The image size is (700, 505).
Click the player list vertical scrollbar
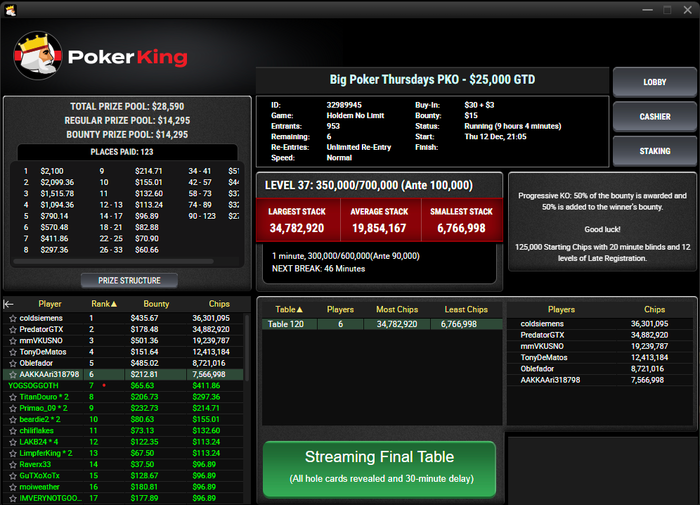(247, 348)
